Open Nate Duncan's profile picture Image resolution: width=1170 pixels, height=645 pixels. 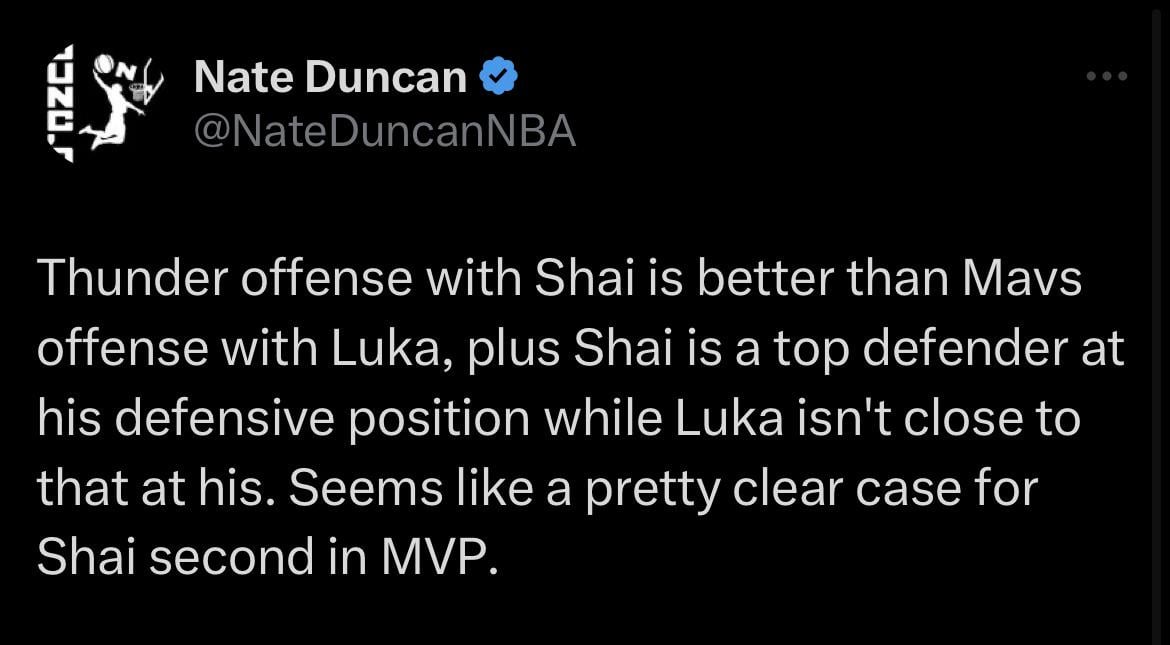coord(105,100)
